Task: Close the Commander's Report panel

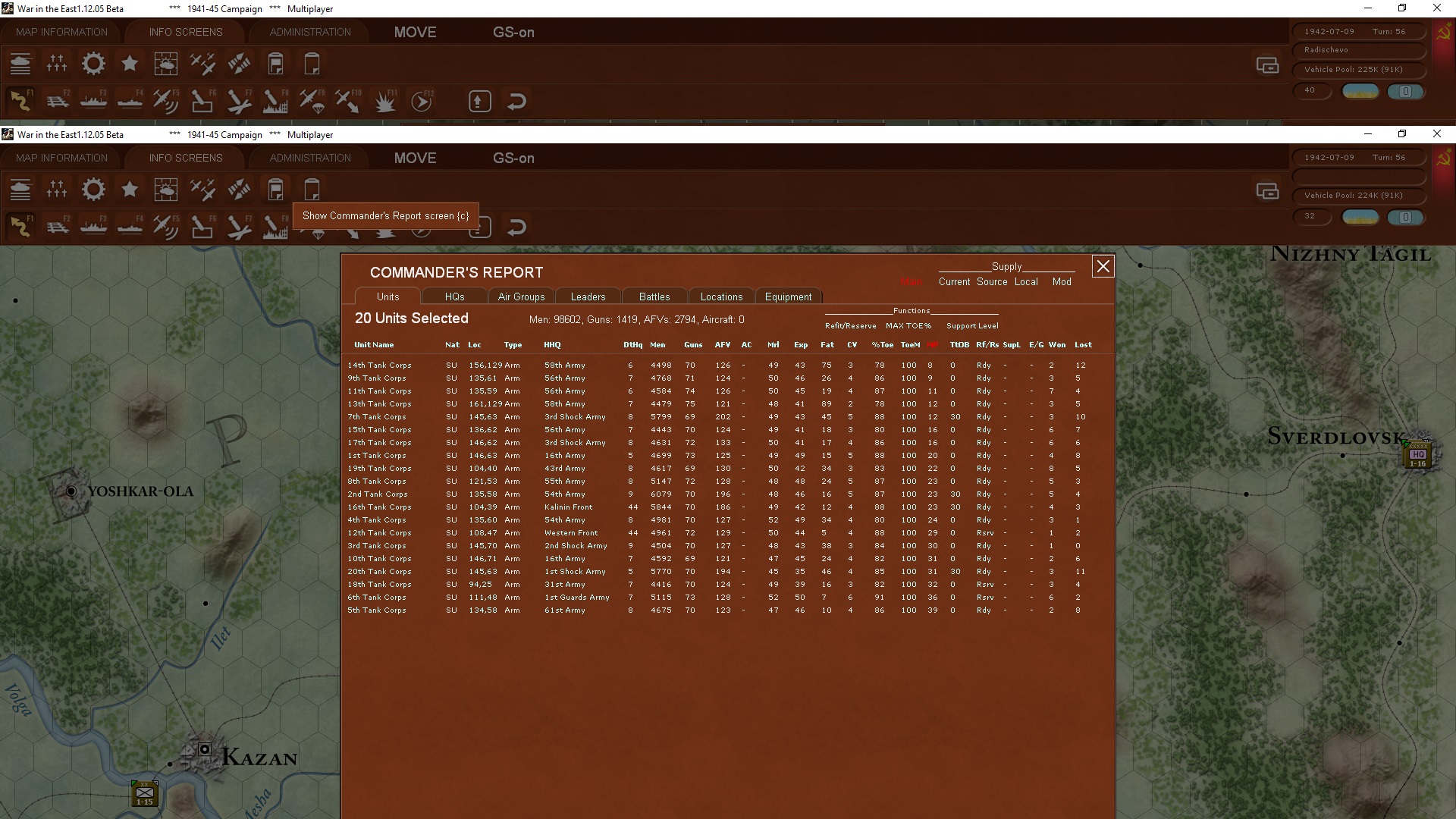Action: pos(1103,266)
